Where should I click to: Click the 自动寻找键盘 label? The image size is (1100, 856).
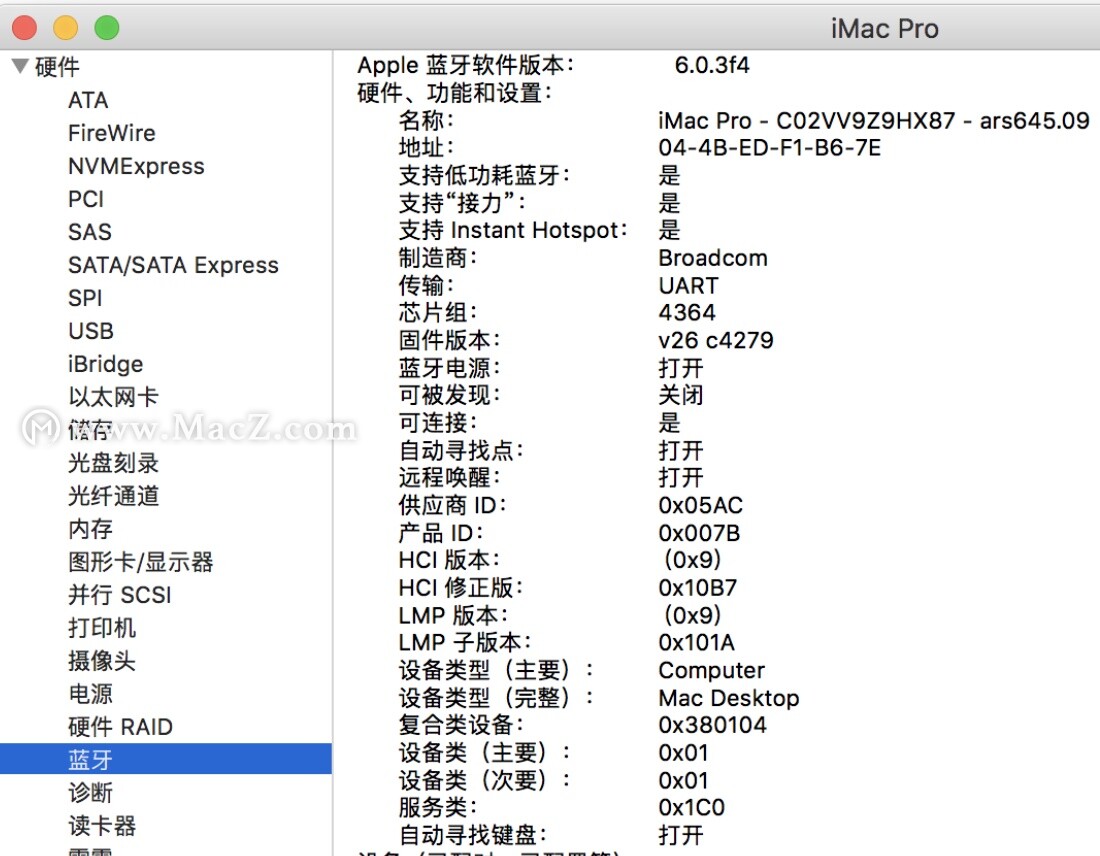coord(473,835)
